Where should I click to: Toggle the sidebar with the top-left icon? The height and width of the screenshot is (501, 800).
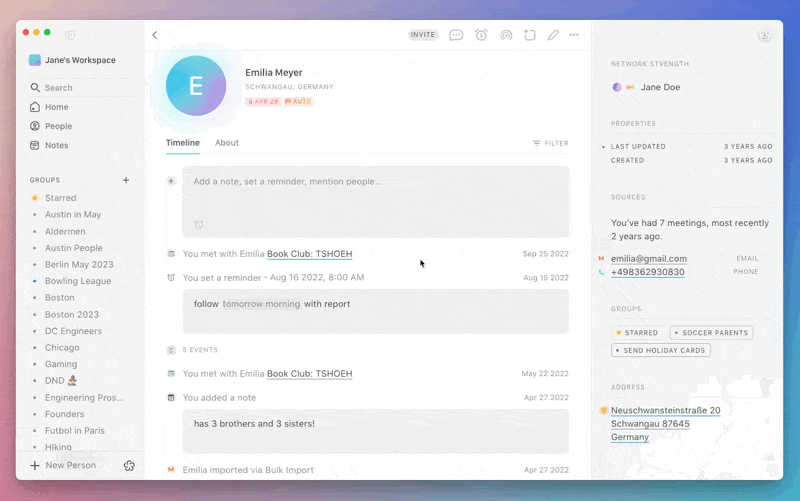click(x=70, y=35)
